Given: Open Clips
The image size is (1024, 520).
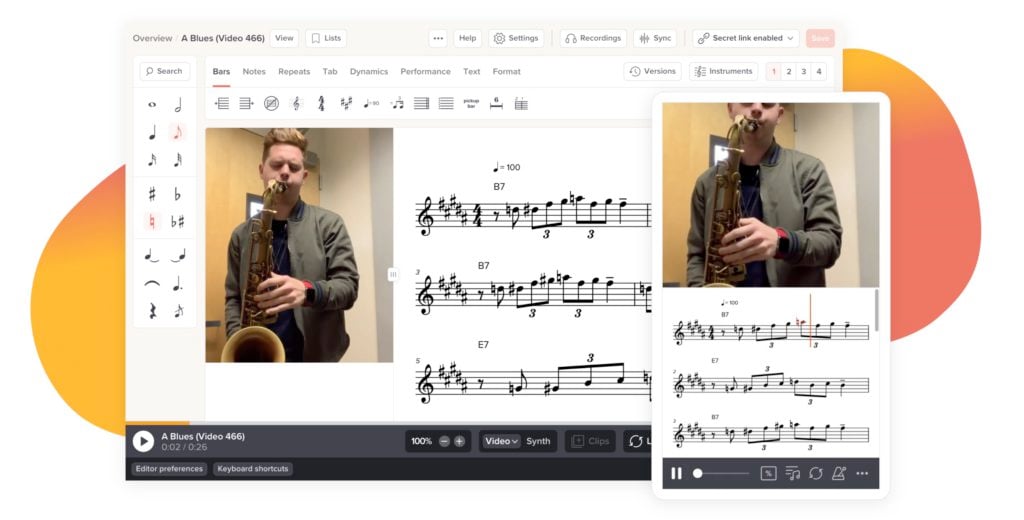Looking at the screenshot, I should point(590,442).
